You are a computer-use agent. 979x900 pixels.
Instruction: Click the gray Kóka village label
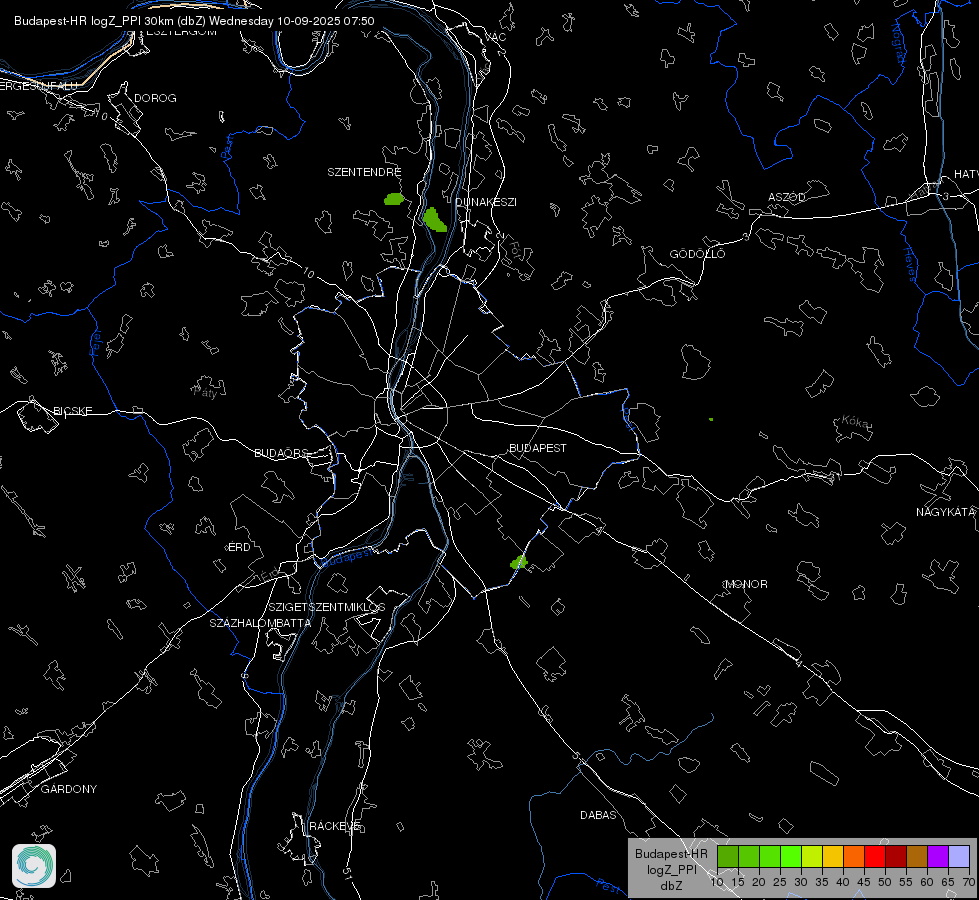854,422
